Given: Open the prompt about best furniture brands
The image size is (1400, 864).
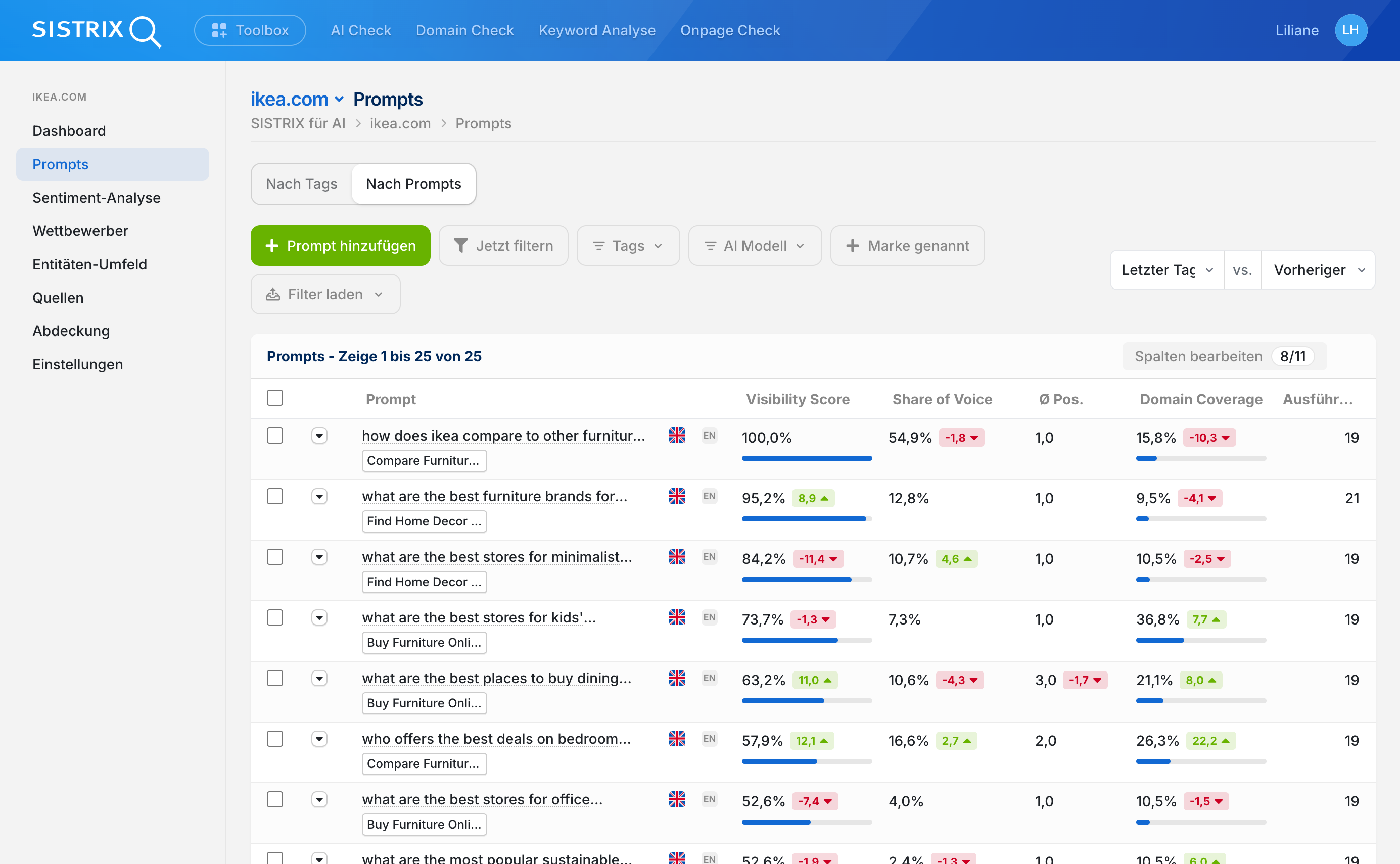Looking at the screenshot, I should [x=495, y=496].
